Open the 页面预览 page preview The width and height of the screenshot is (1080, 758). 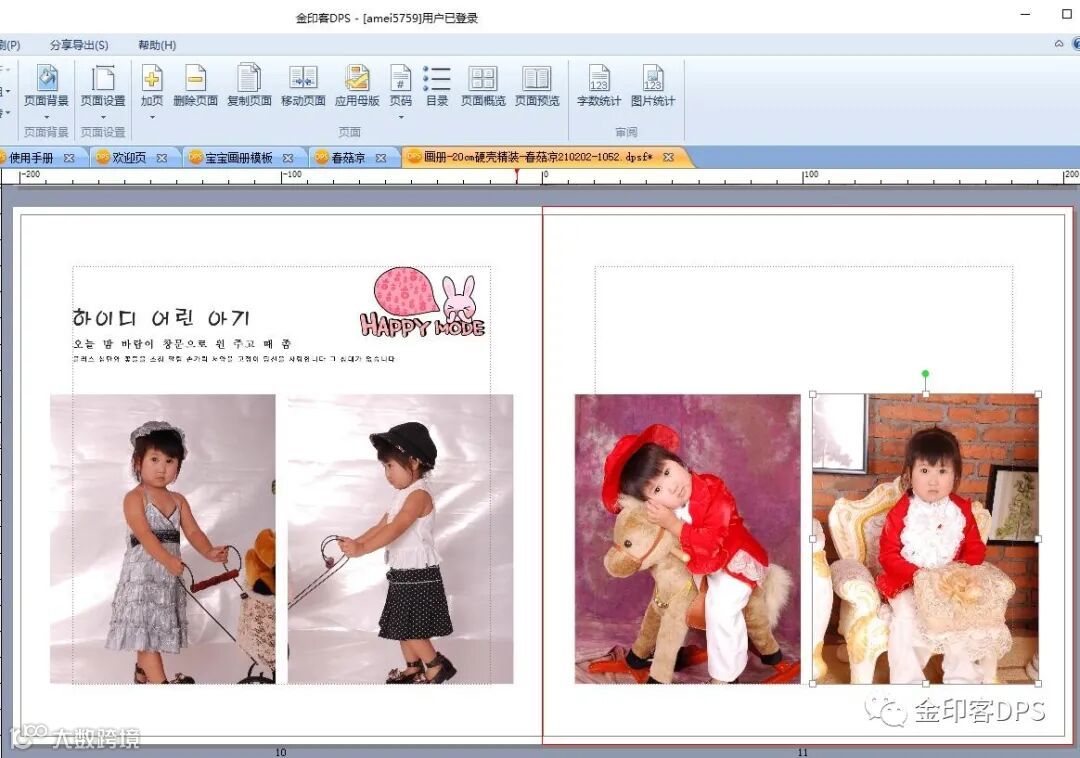[537, 85]
